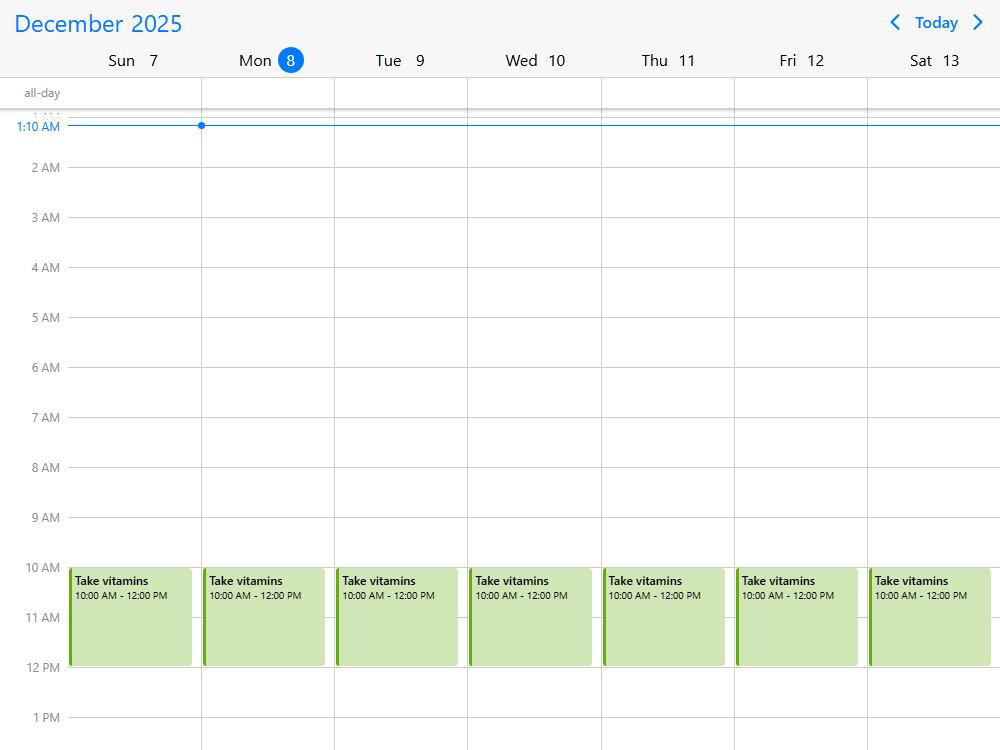The image size is (1000, 750).
Task: Go to next week using right chevron
Action: click(978, 22)
